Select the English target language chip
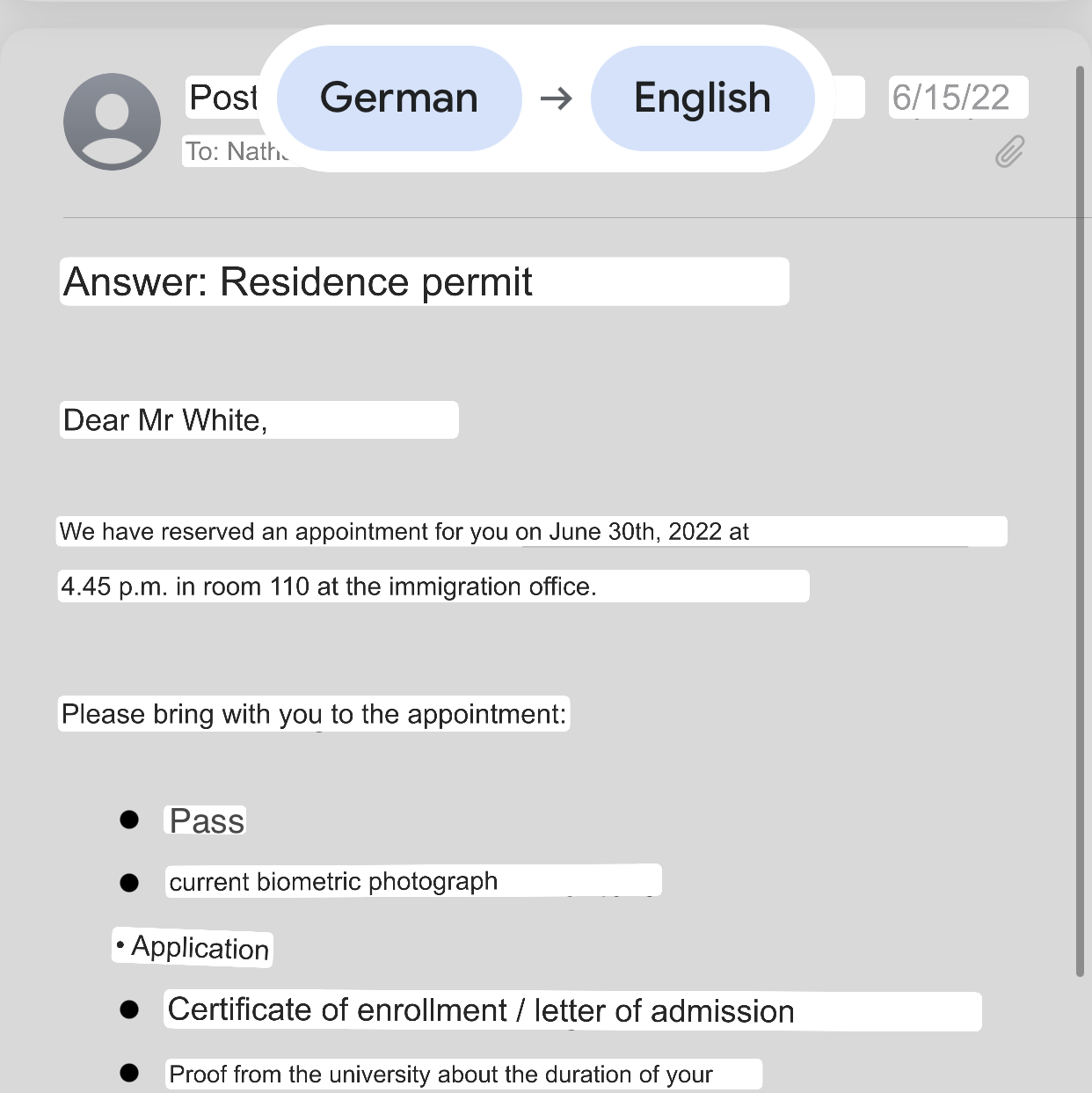Screen dimensions: 1092x1093 [x=702, y=98]
